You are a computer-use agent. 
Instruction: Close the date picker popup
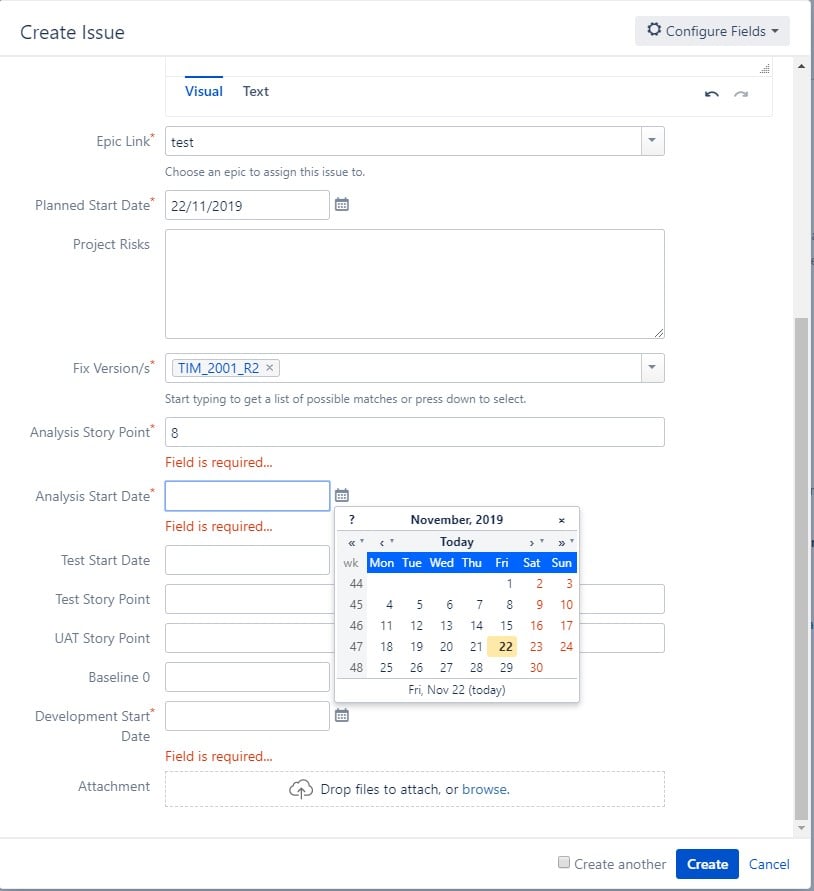[x=562, y=520]
